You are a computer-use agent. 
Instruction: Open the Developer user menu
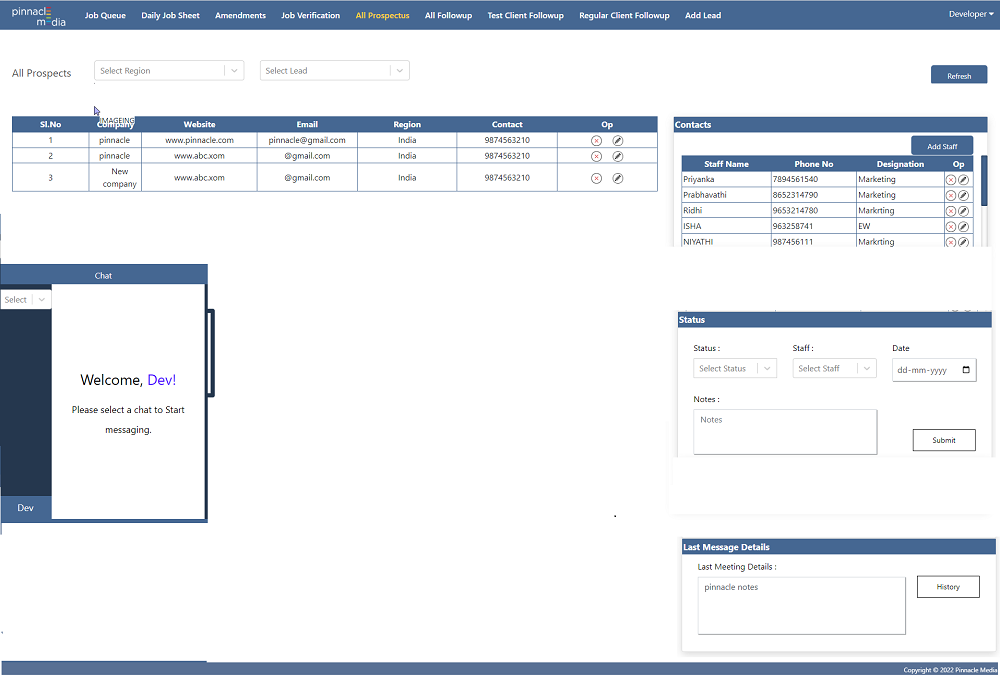(x=968, y=14)
